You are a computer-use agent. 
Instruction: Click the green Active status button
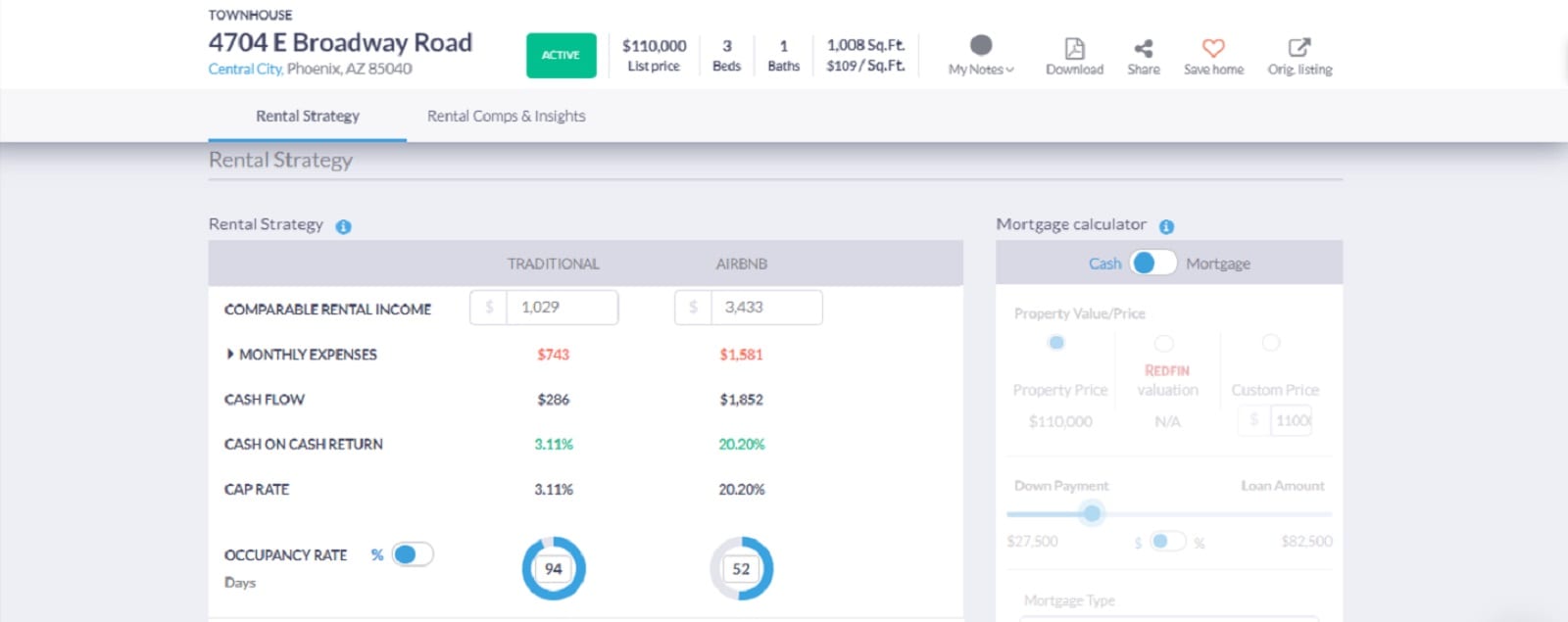tap(561, 55)
